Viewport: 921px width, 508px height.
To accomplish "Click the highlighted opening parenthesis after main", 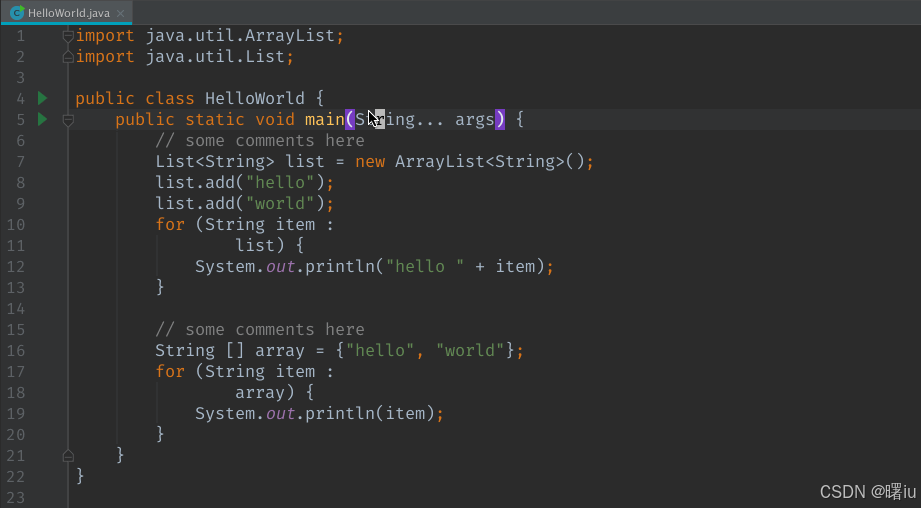I will 350,120.
